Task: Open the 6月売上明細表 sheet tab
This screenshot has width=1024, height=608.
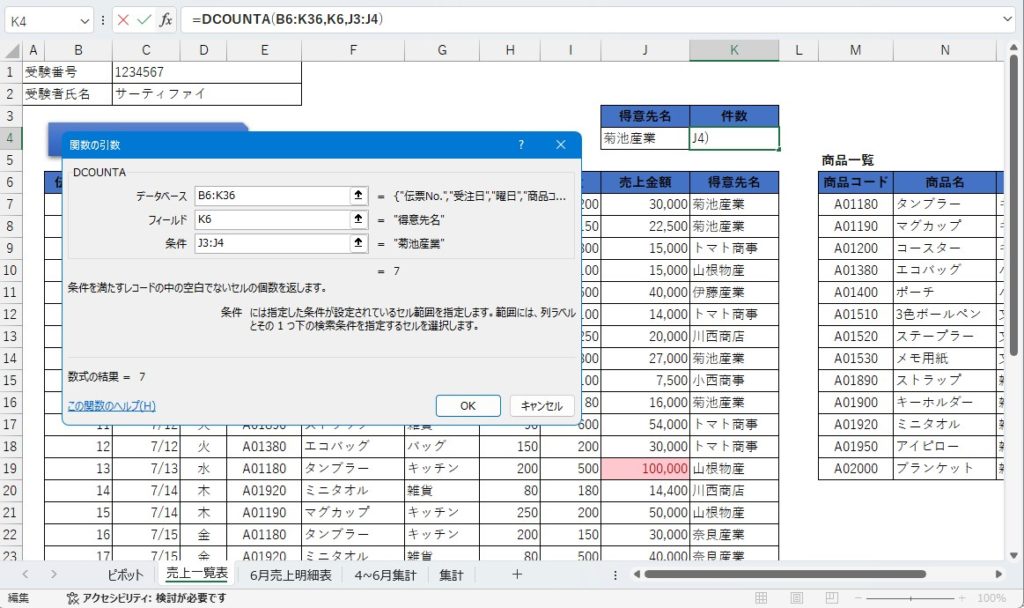Action: (290, 575)
